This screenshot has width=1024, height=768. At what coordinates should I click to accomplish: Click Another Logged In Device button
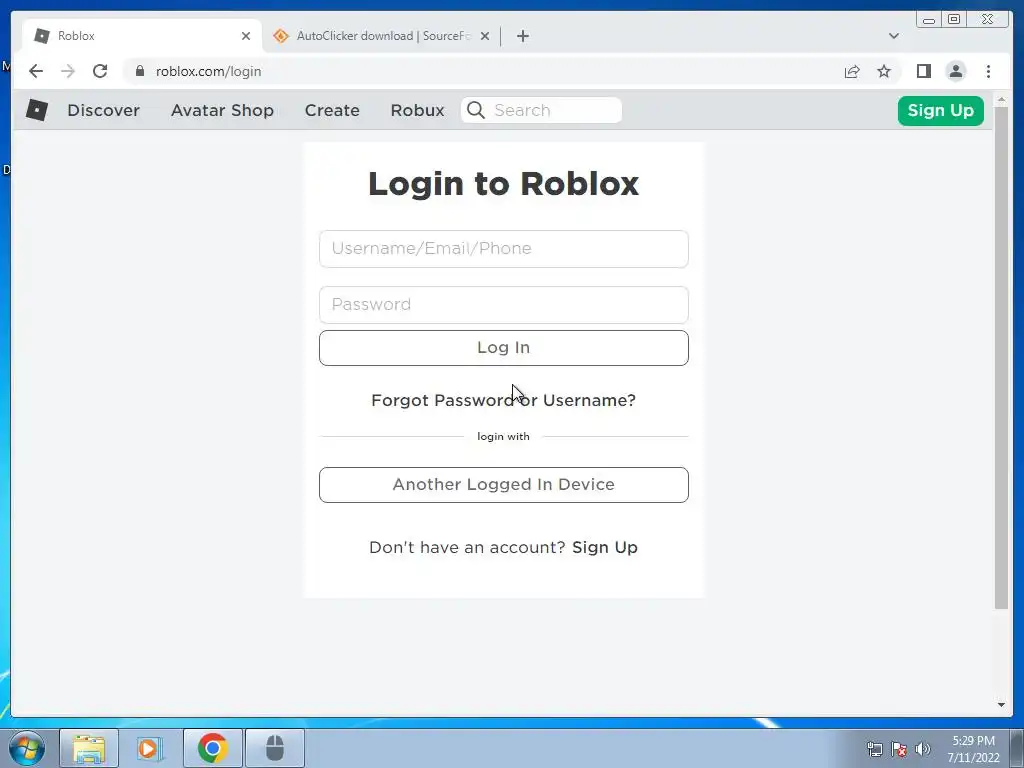(x=504, y=485)
